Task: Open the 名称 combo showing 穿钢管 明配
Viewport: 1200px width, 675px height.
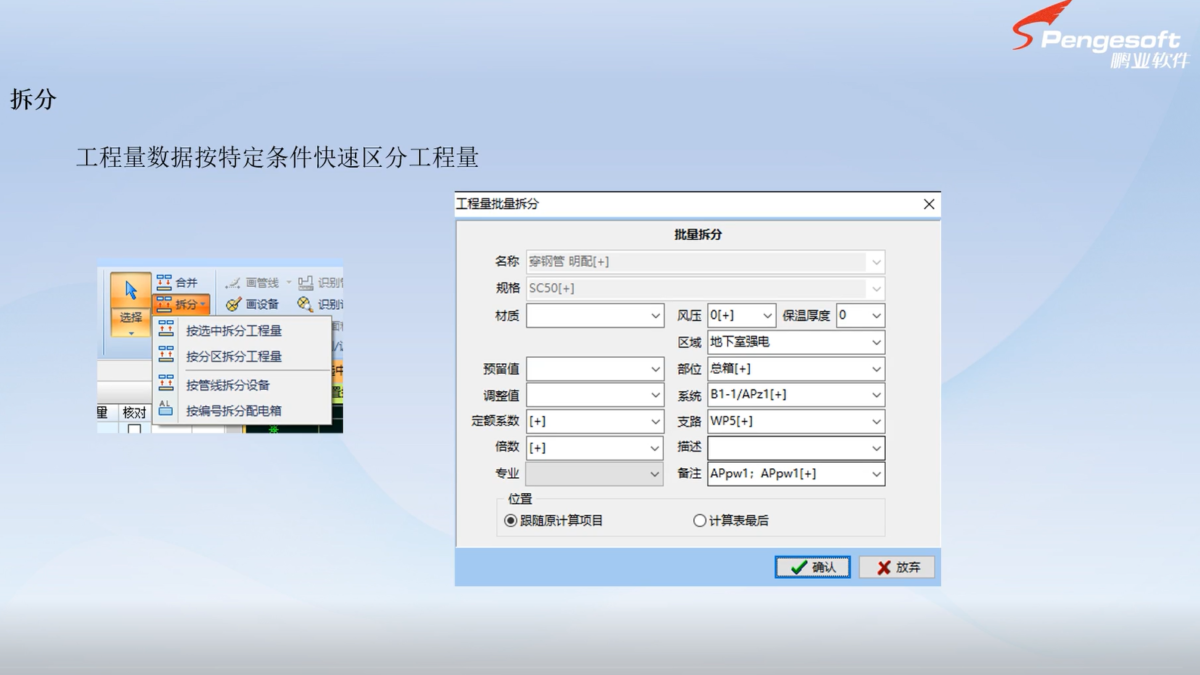Action: click(705, 262)
